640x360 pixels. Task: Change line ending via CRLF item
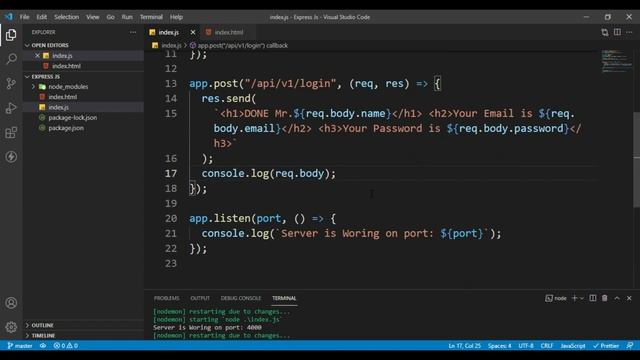pyautogui.click(x=547, y=346)
